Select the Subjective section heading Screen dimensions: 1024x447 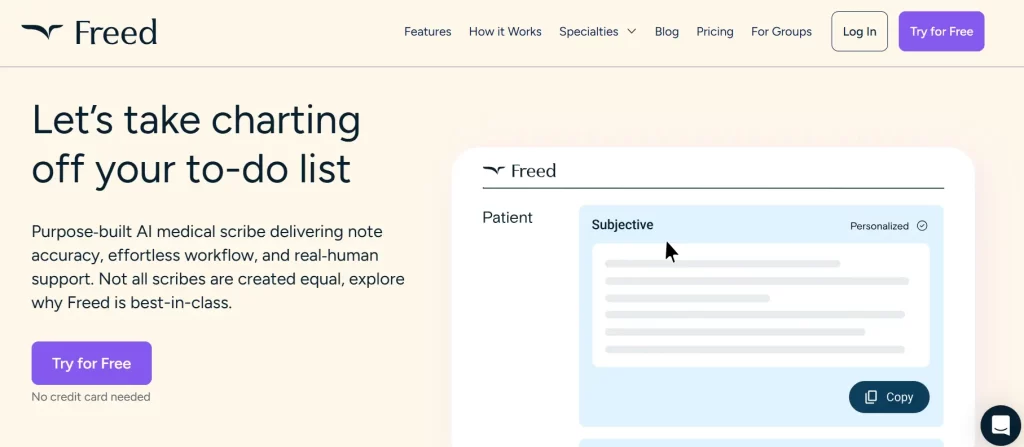tap(622, 225)
